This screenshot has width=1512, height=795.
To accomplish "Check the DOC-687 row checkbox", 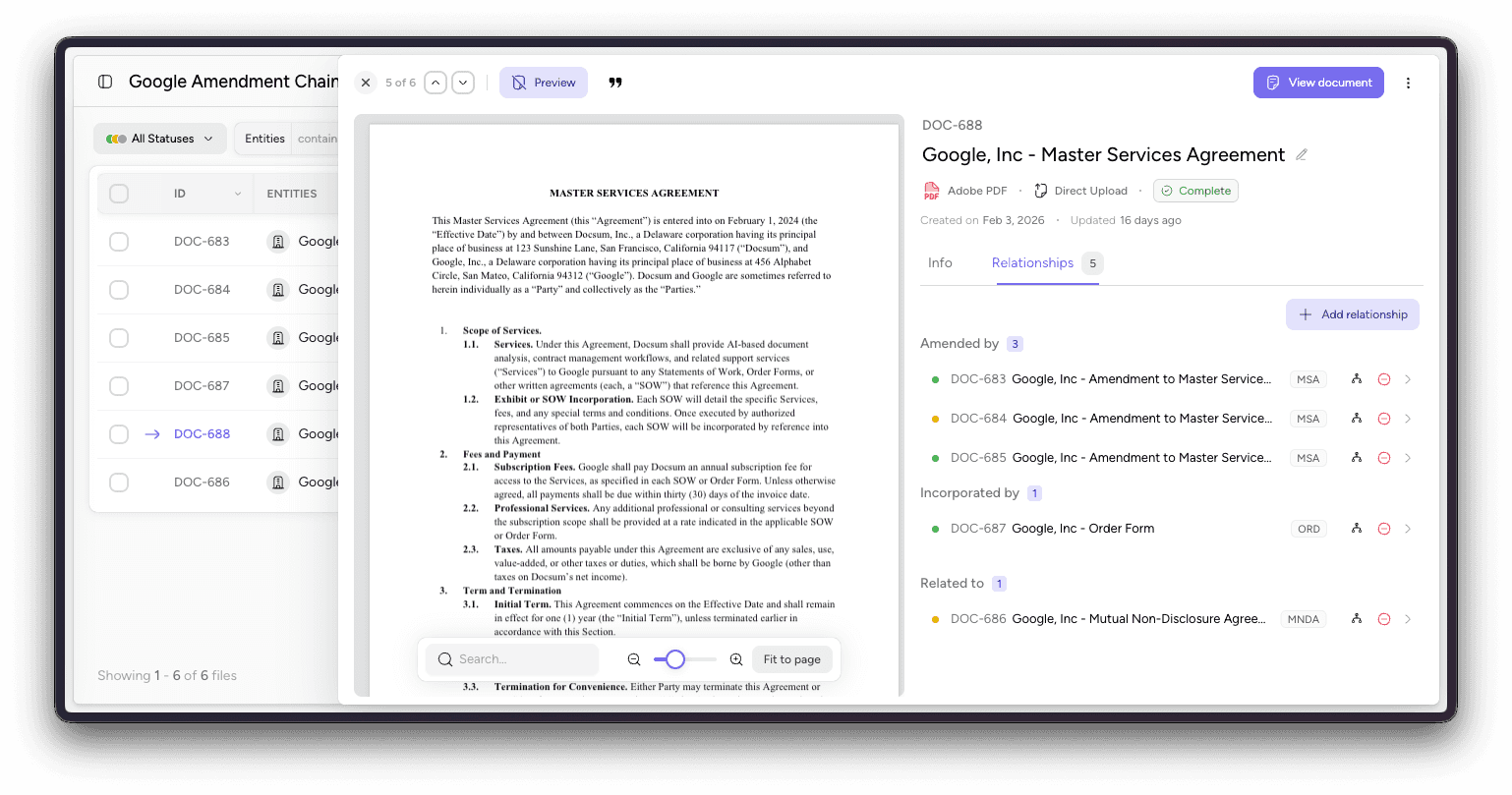I will (x=119, y=386).
